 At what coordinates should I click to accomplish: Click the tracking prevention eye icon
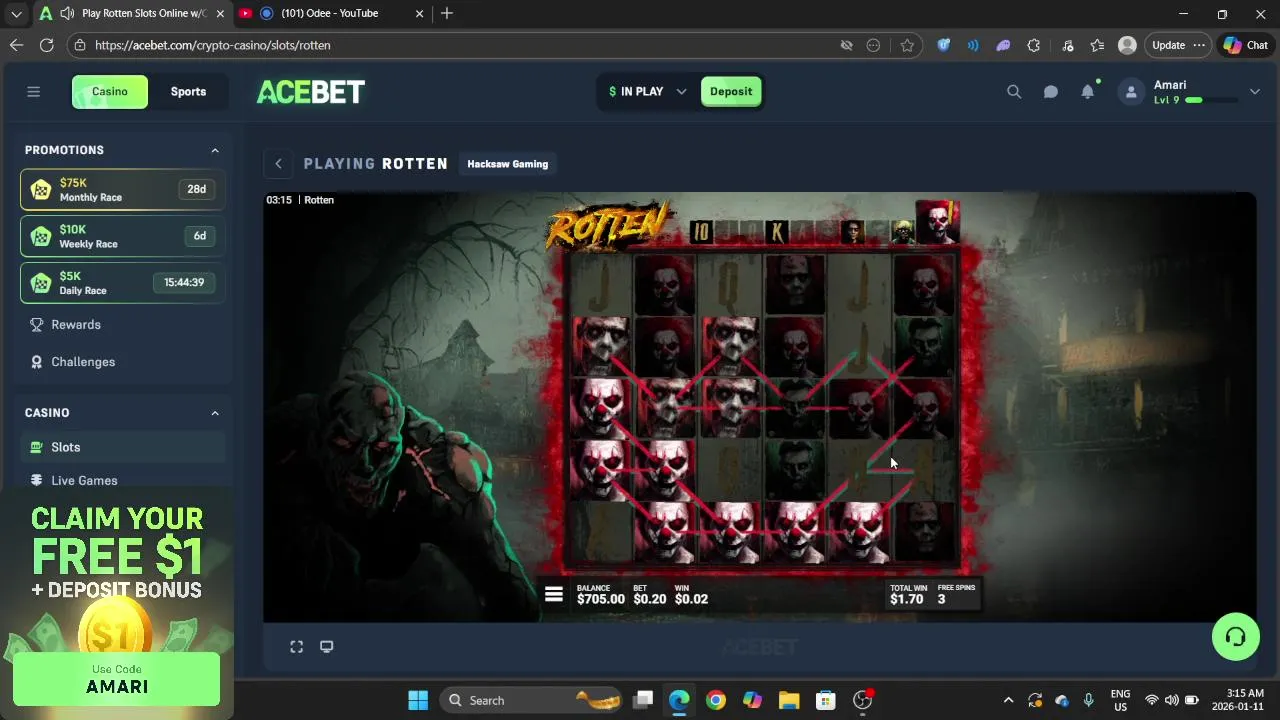coord(846,45)
